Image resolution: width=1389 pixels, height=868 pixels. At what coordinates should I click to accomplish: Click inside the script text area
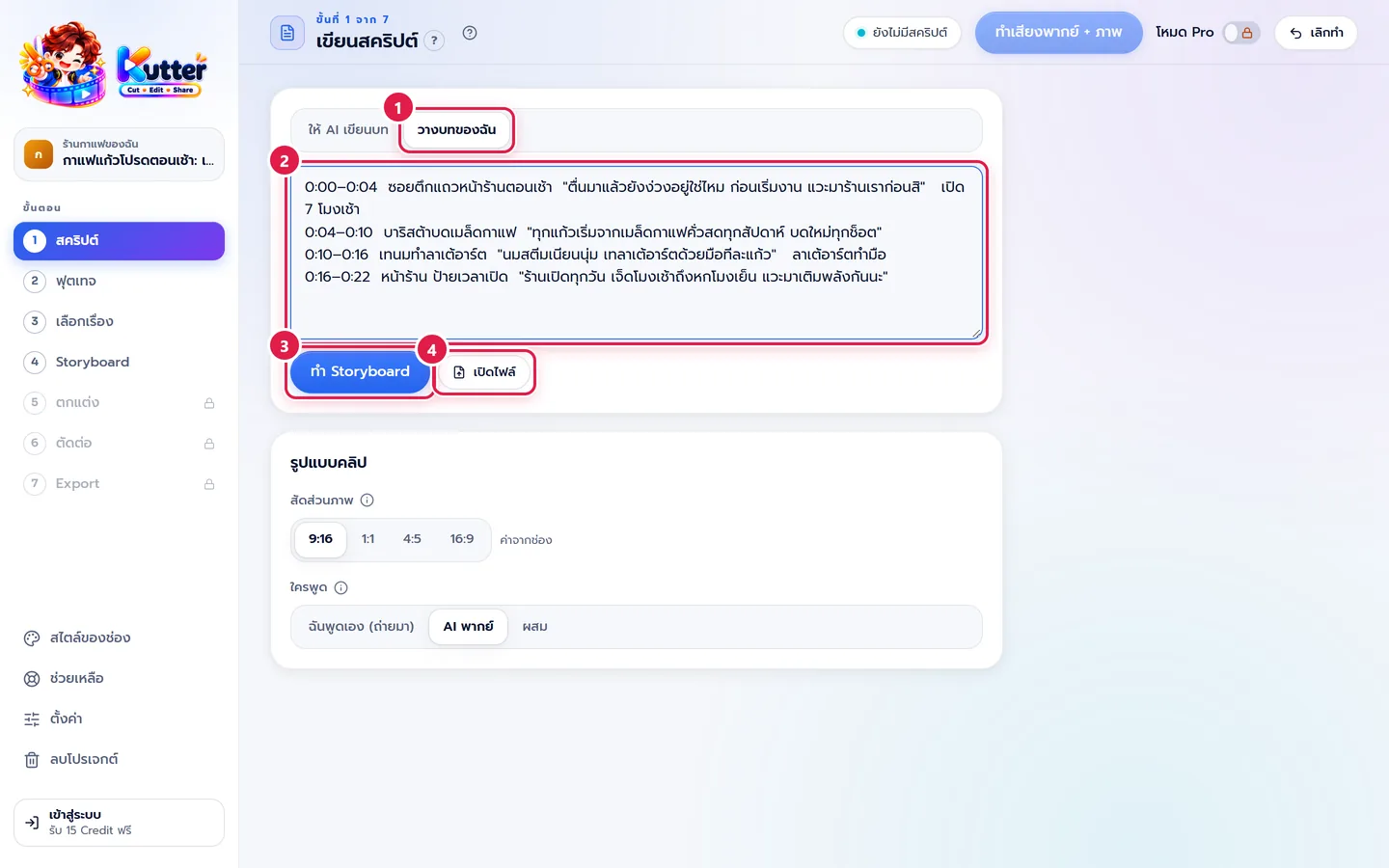pos(637,253)
